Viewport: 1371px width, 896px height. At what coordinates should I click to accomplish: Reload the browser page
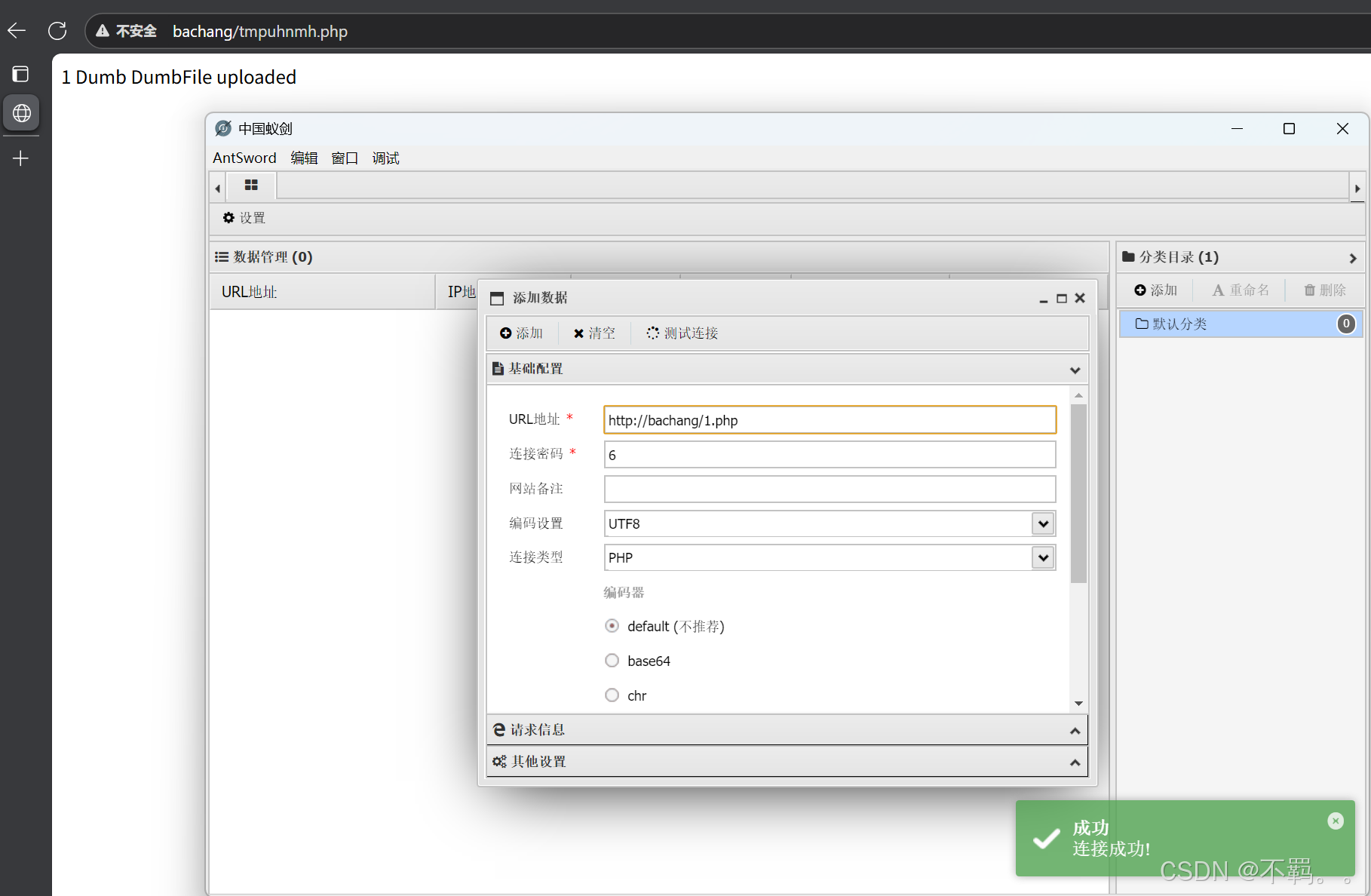click(x=57, y=31)
